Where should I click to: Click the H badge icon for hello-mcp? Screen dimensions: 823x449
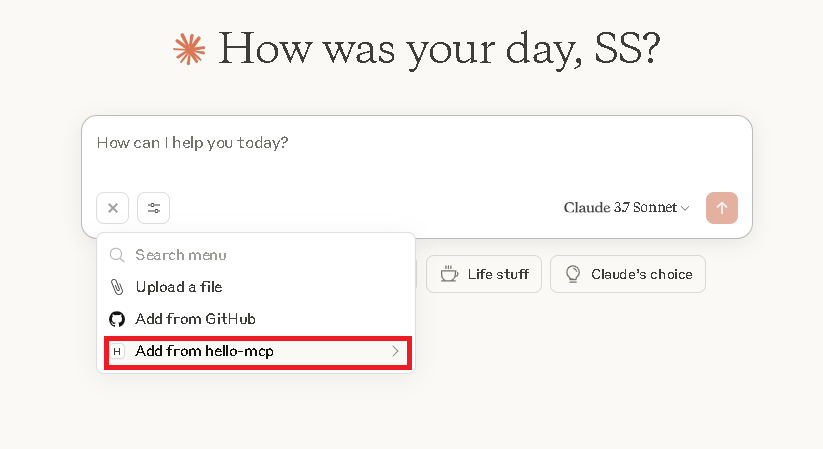coord(117,351)
